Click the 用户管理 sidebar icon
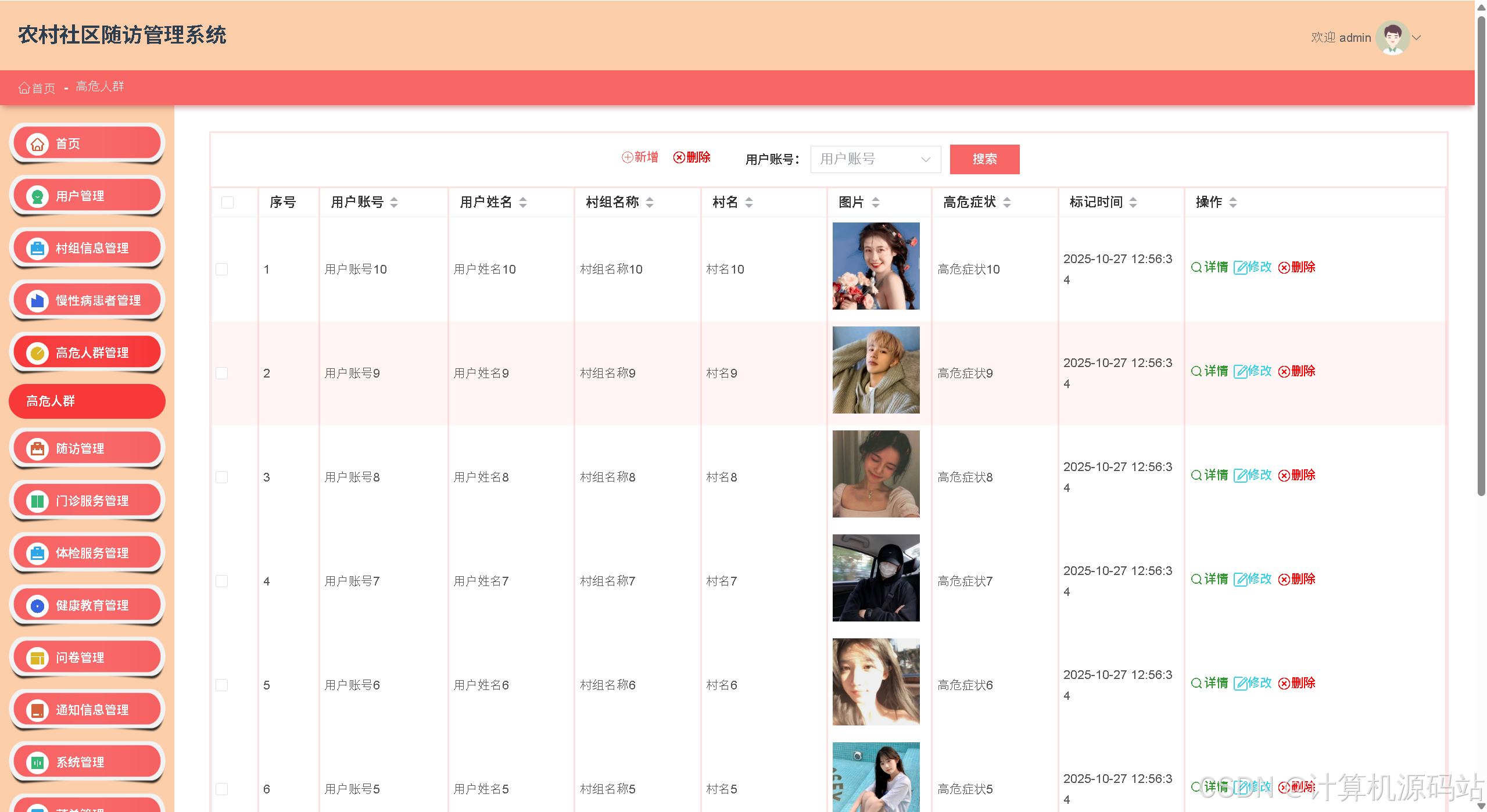 pyautogui.click(x=37, y=196)
